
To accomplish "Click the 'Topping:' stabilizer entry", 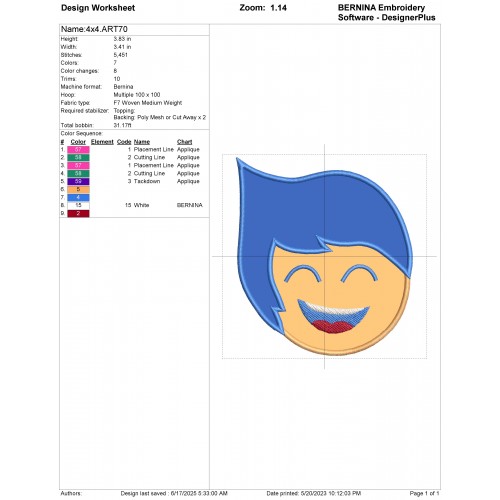I will (x=124, y=111).
